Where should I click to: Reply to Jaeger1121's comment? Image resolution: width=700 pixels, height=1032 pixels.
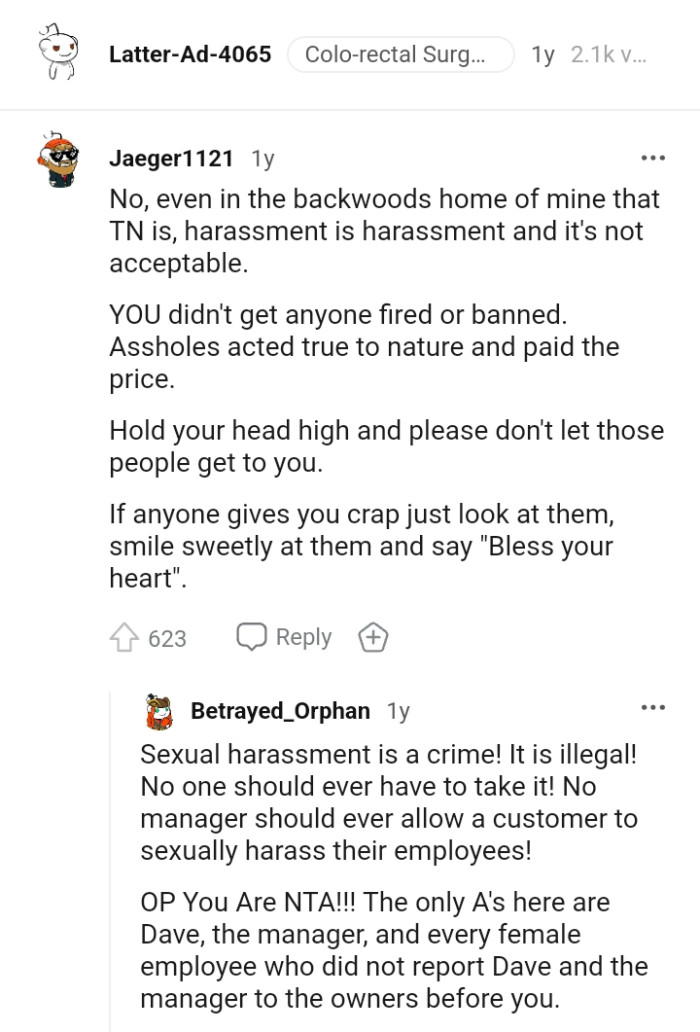click(284, 637)
